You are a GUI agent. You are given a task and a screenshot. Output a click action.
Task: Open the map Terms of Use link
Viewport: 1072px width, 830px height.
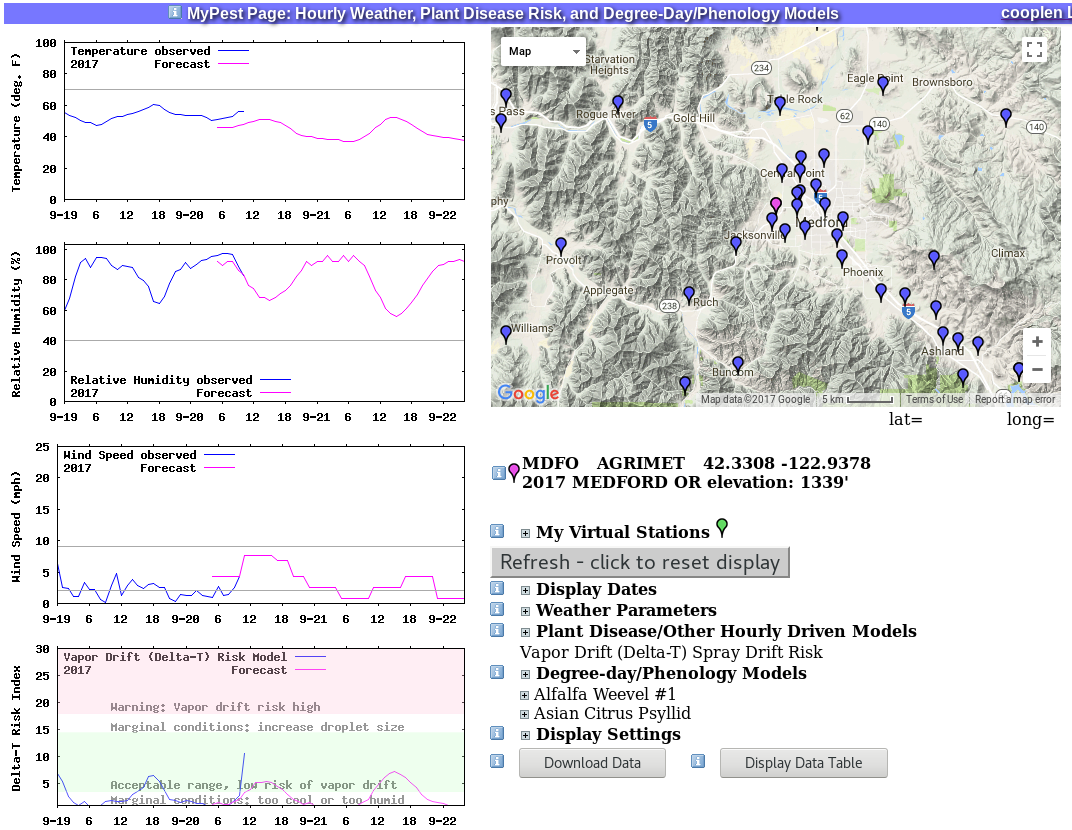coord(934,399)
